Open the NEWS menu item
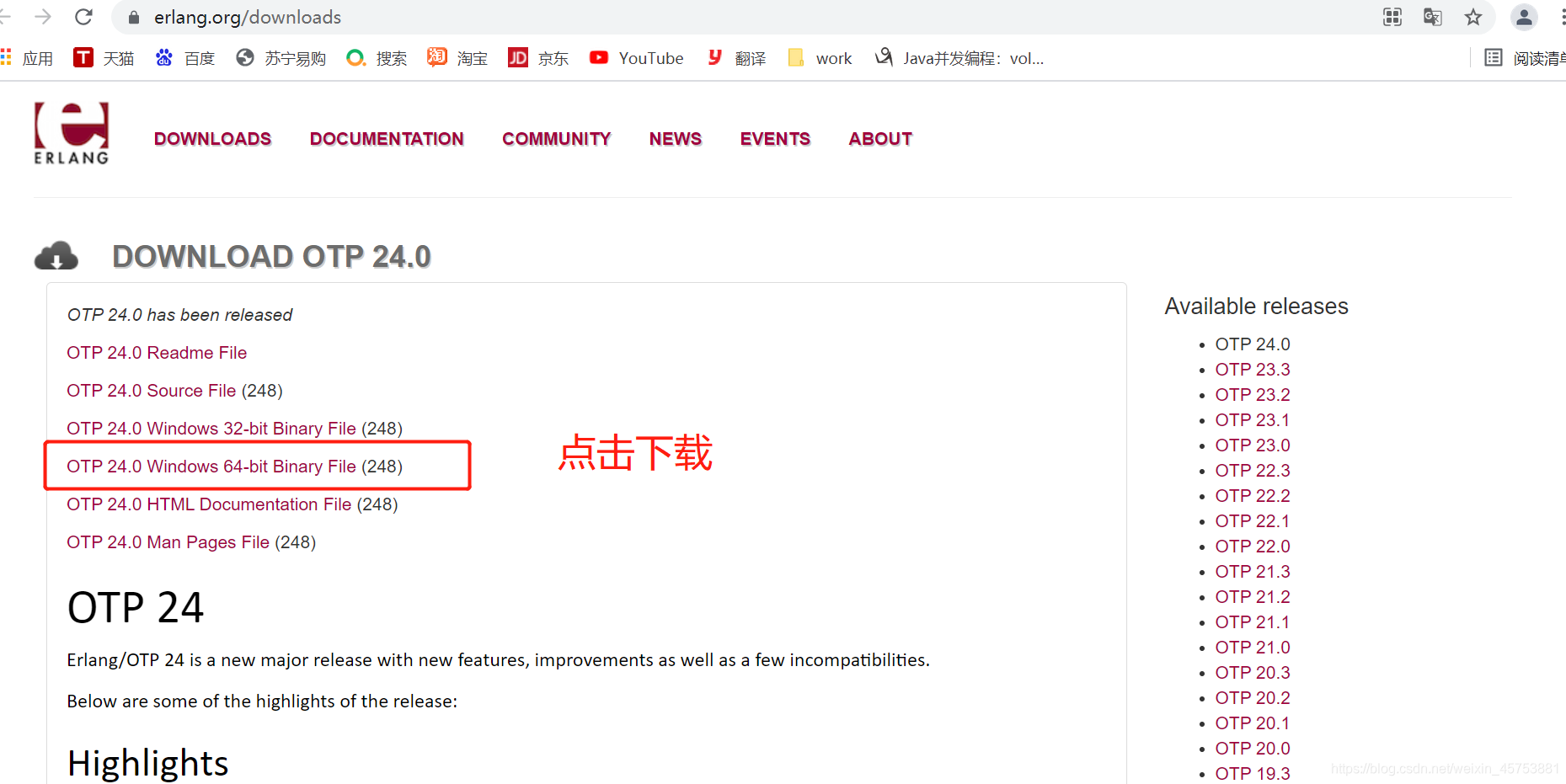The width and height of the screenshot is (1566, 784). pos(676,139)
